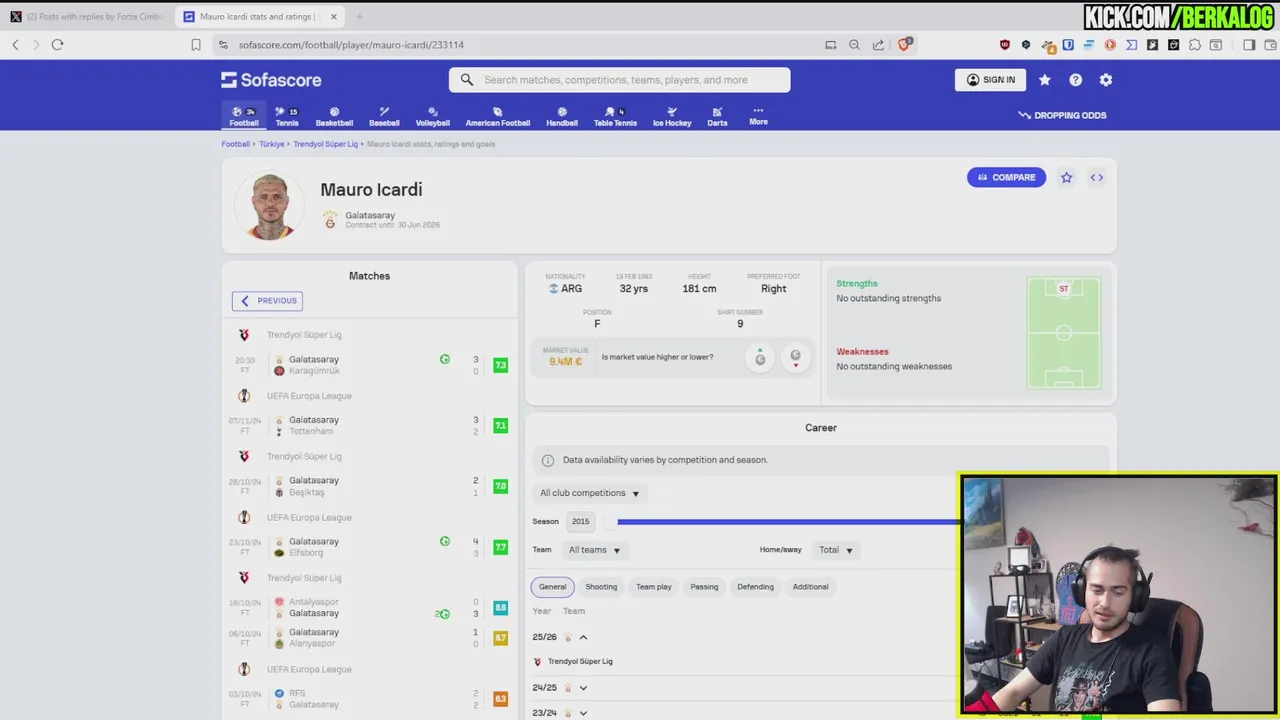Screen dimensions: 1280x720
Task: Focus the search matches and players field
Action: click(x=619, y=80)
